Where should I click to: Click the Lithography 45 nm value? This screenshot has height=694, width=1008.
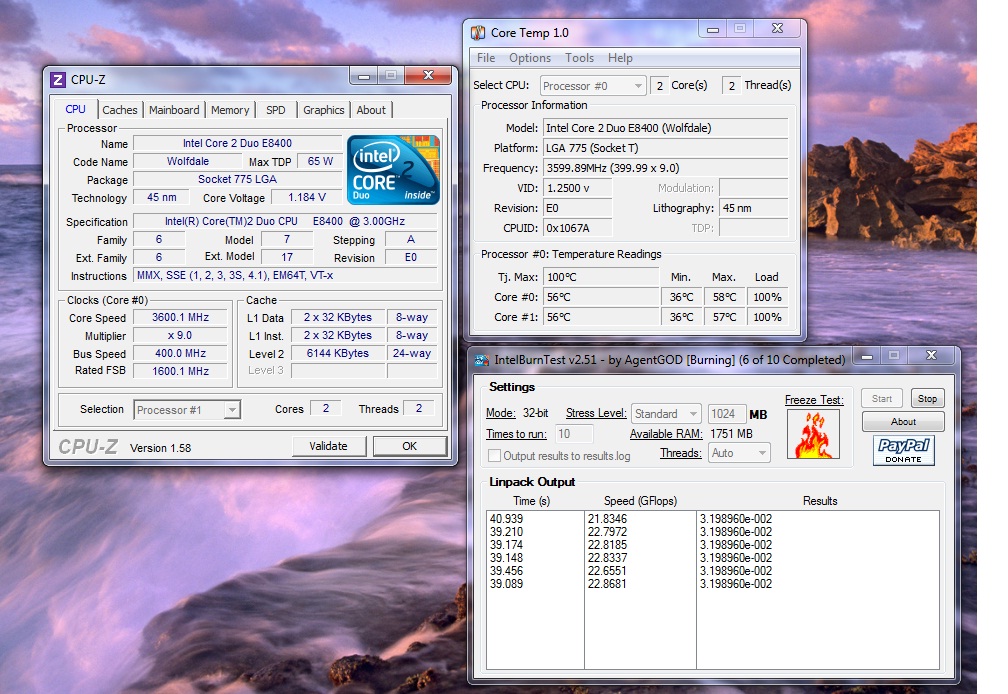(x=753, y=208)
